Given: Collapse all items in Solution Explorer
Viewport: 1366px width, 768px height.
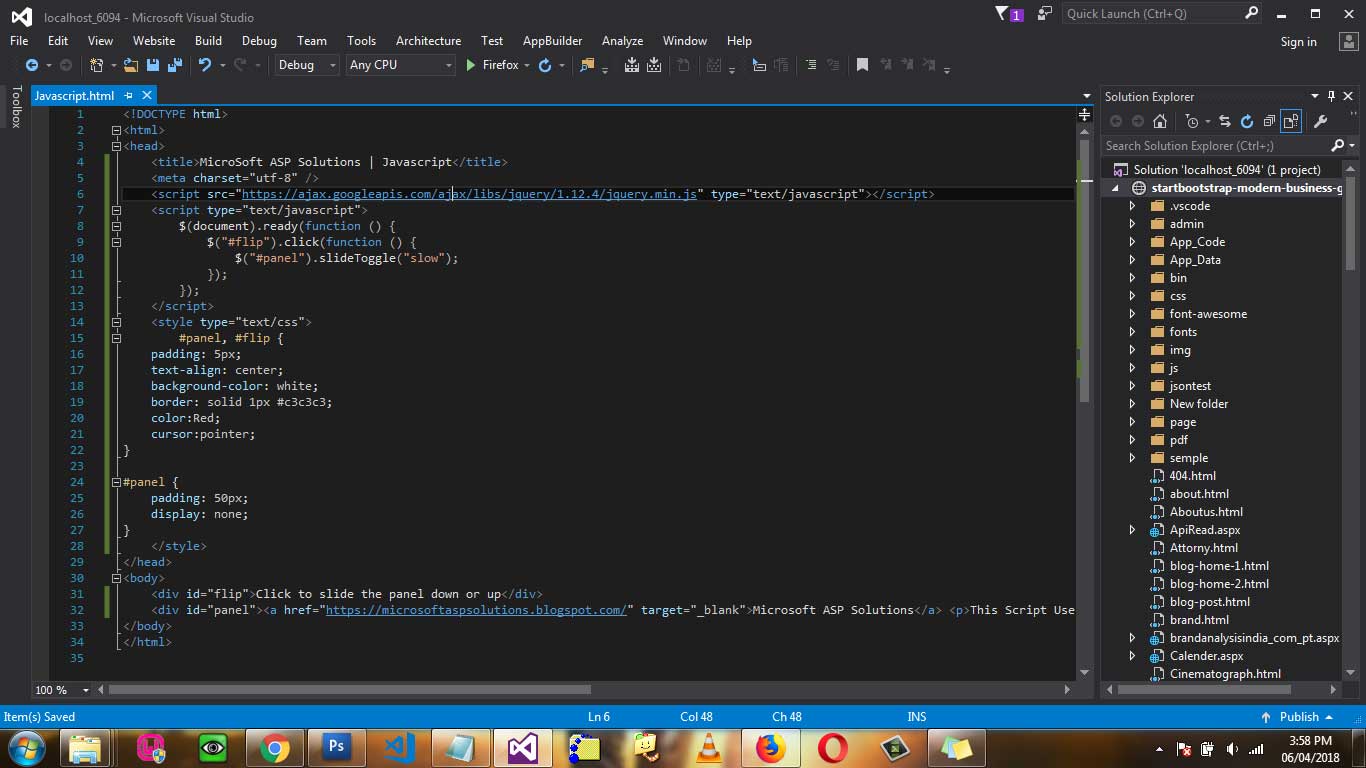Looking at the screenshot, I should pos(1270,121).
